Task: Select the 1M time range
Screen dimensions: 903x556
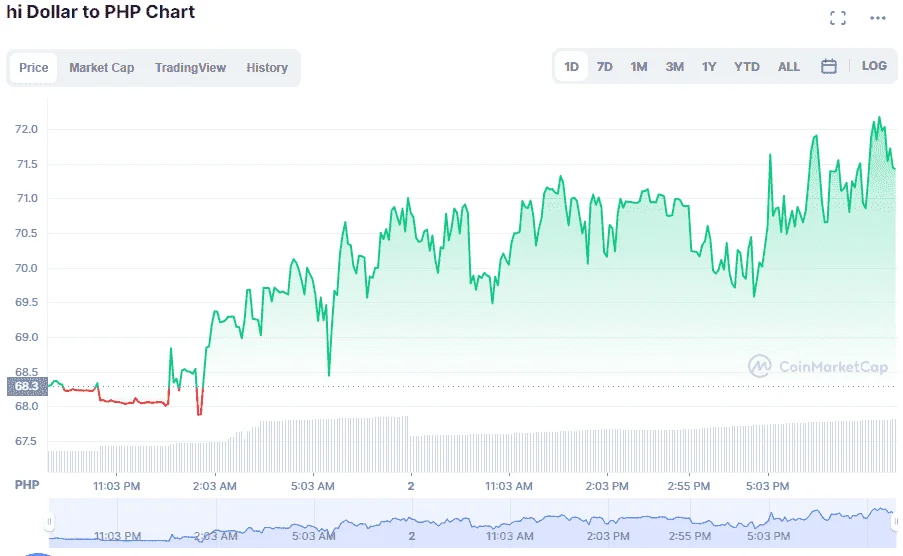Action: pyautogui.click(x=639, y=67)
